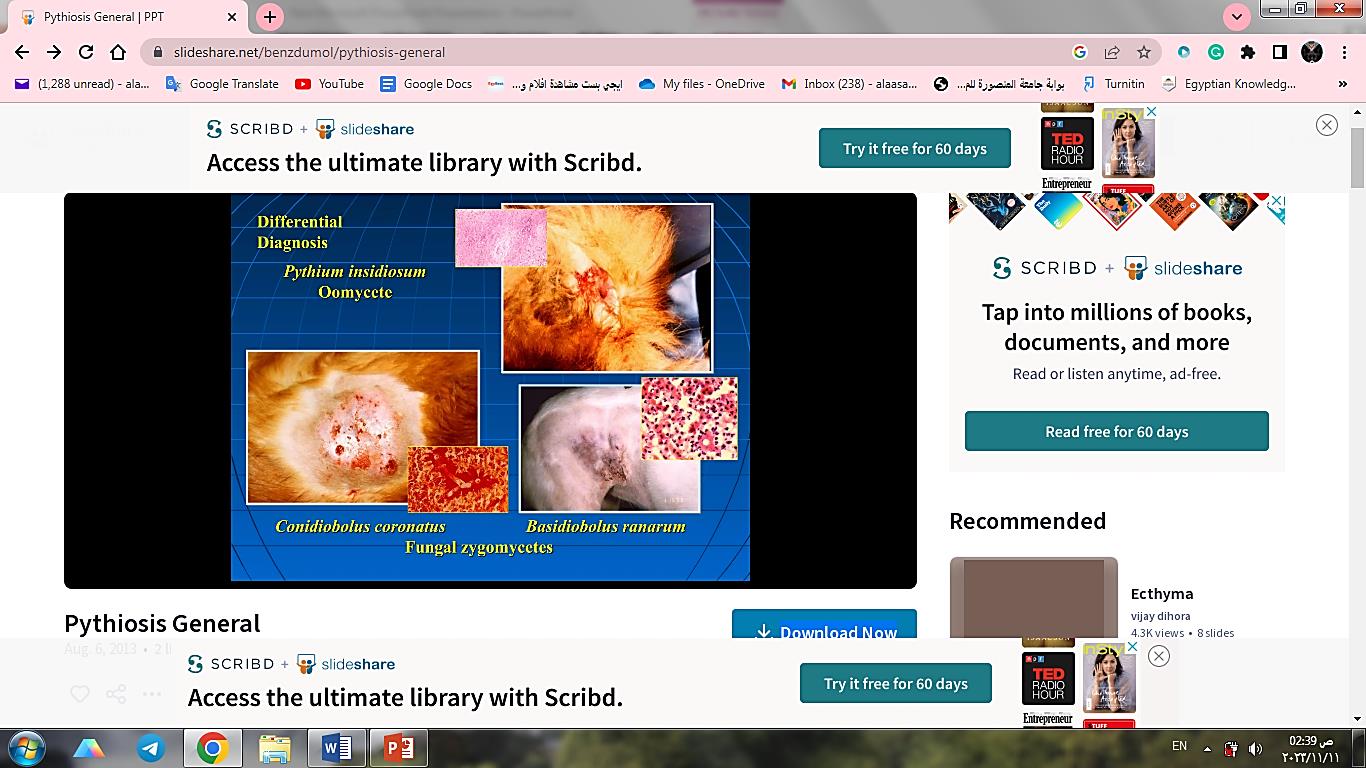Close the bottom Scribd banner
Image resolution: width=1366 pixels, height=768 pixels.
[1158, 656]
